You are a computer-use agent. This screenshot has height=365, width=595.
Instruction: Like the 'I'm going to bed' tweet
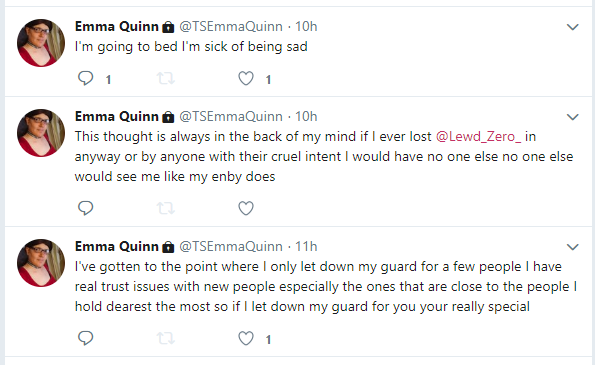(246, 79)
